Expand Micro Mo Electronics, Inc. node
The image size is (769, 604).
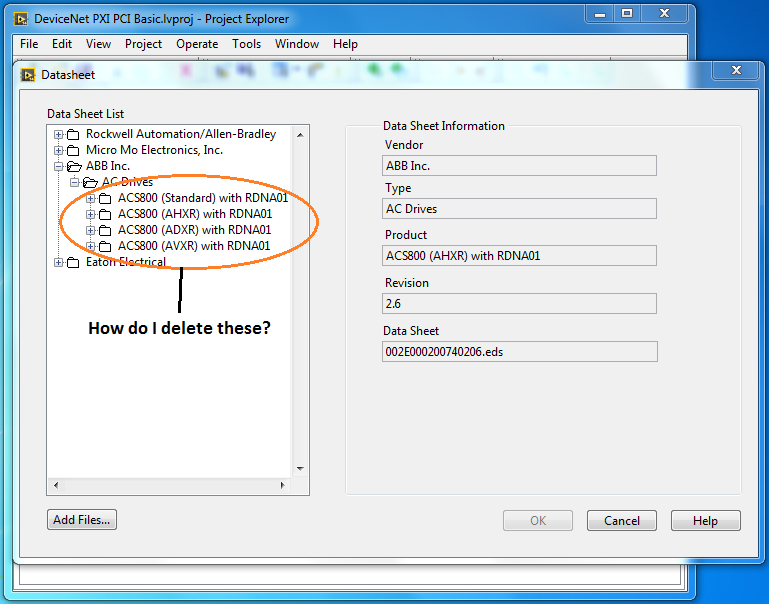pos(58,151)
